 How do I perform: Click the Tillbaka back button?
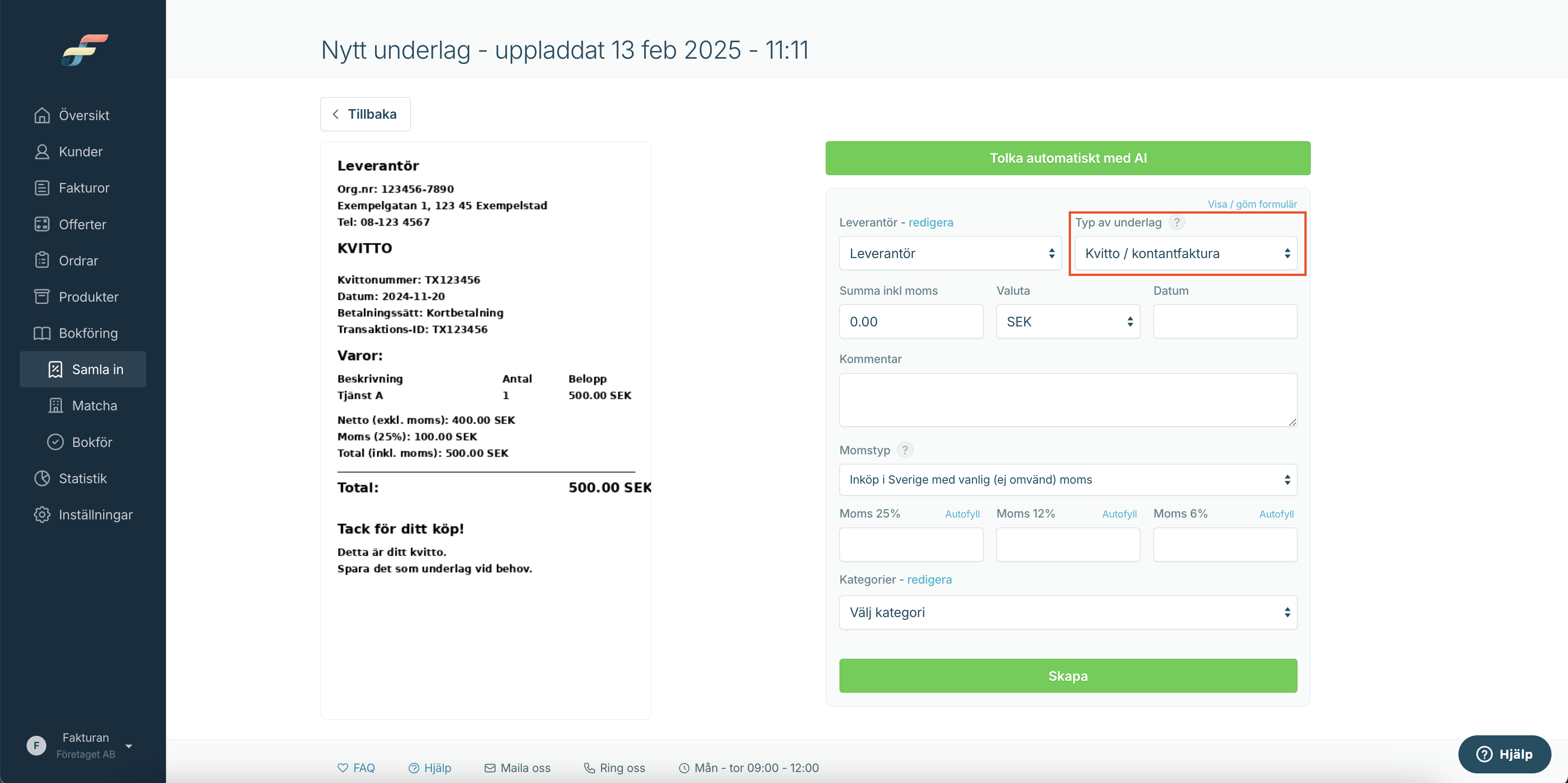click(365, 114)
